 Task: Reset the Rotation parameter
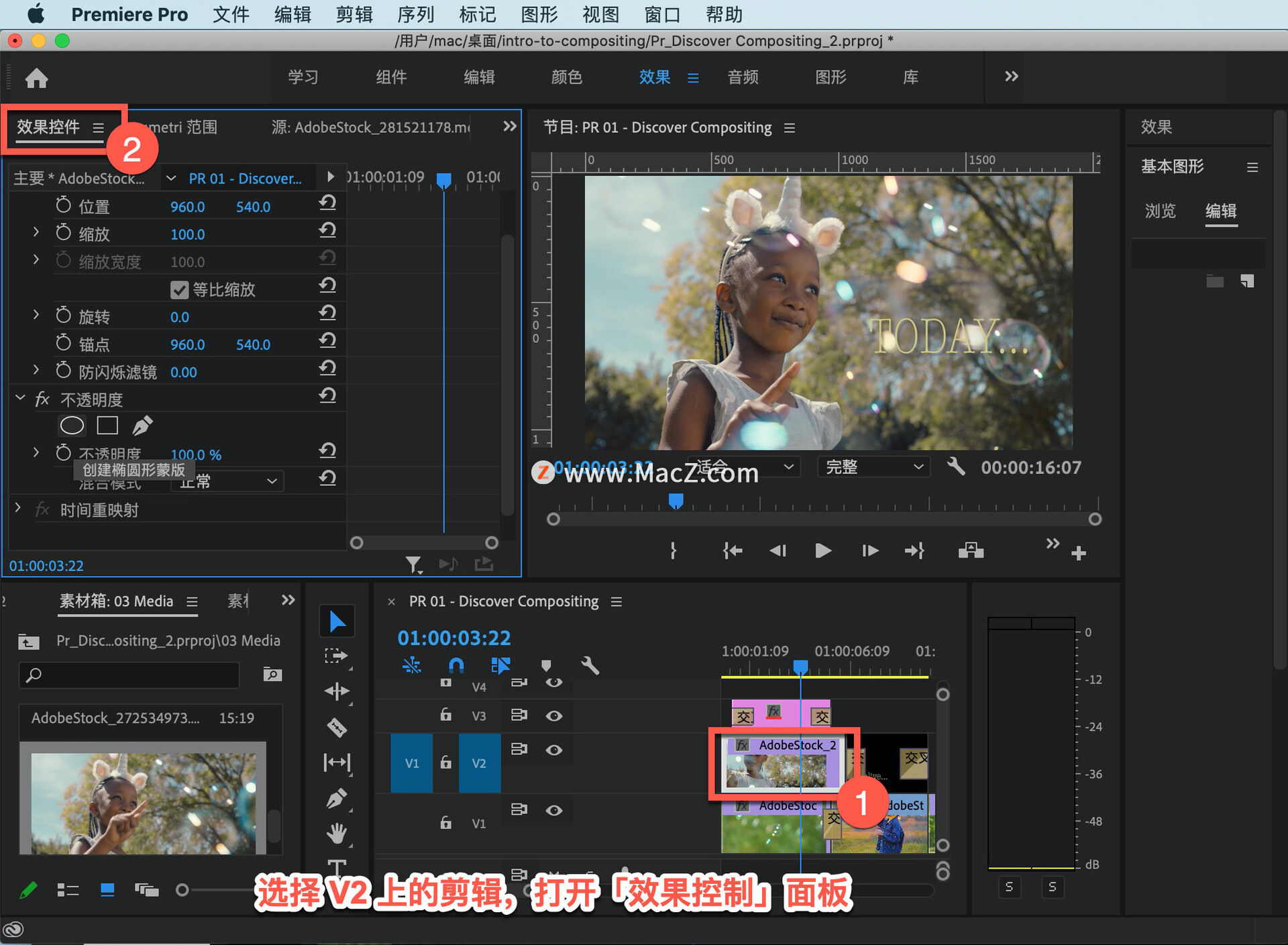pos(327,313)
